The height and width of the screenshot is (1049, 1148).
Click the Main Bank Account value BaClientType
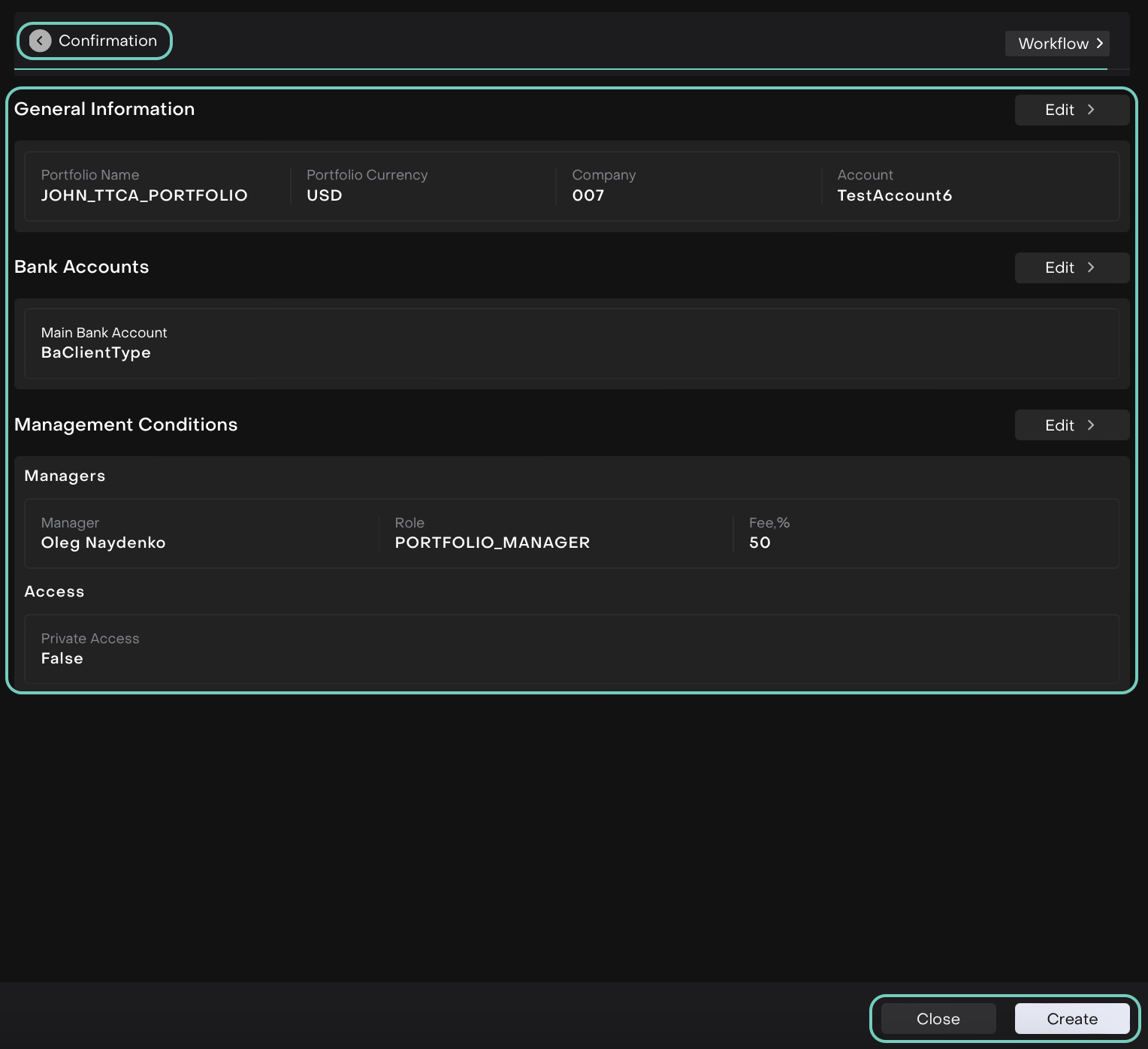click(95, 353)
